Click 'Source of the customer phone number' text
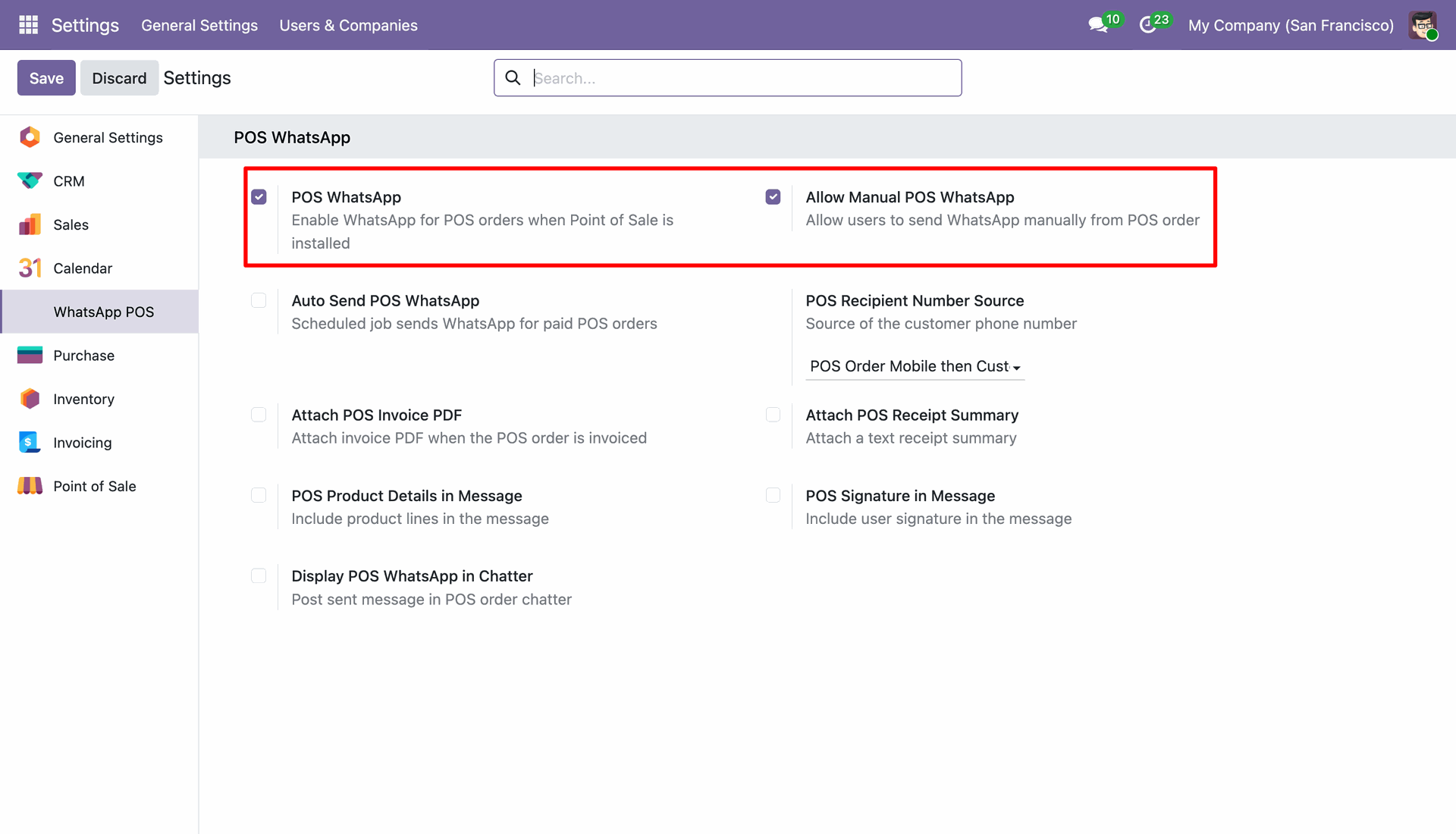This screenshot has height=834, width=1456. [941, 324]
